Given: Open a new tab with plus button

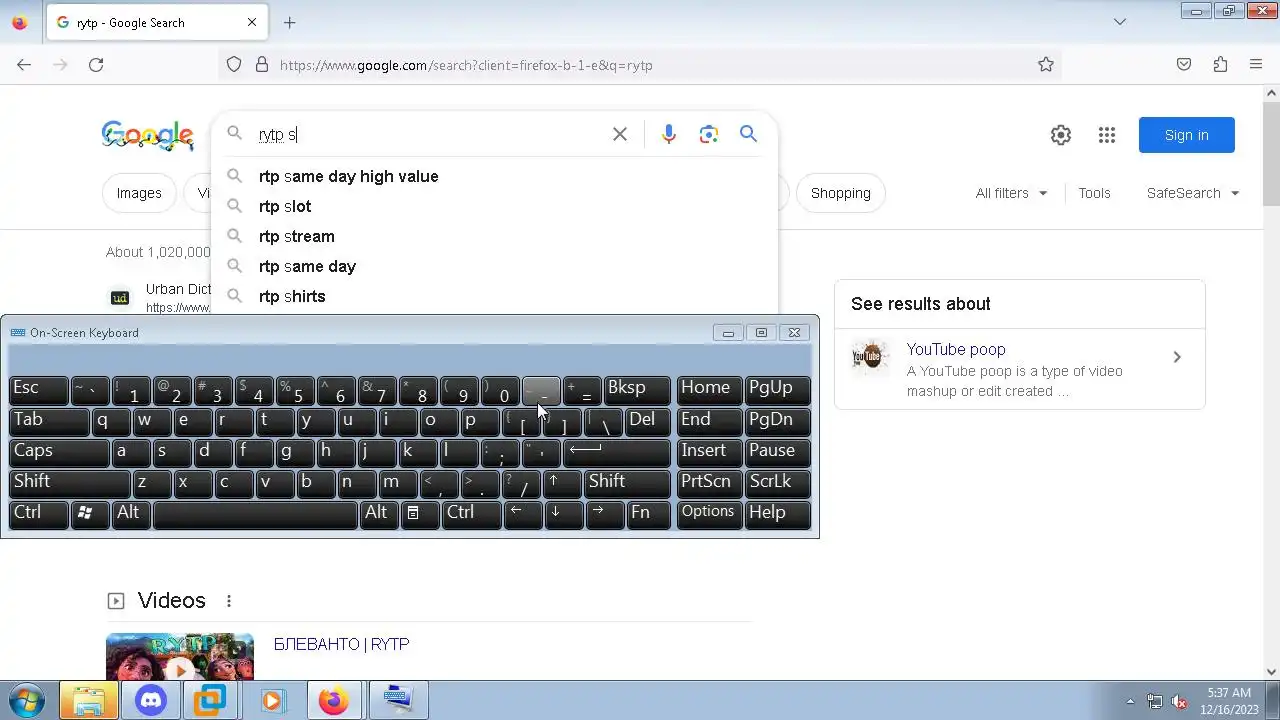Looking at the screenshot, I should point(290,22).
